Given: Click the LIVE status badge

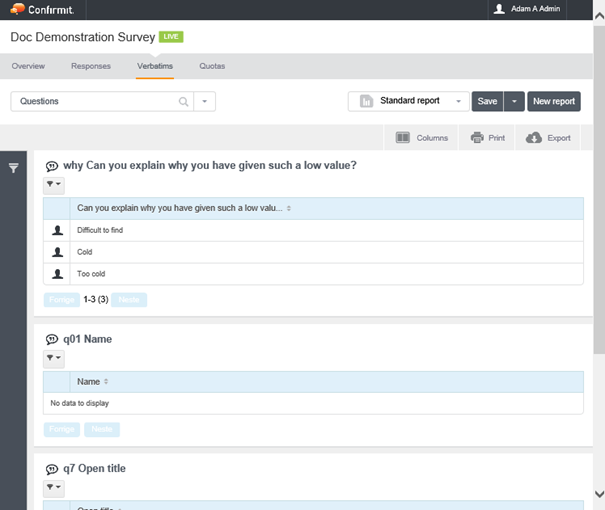Looking at the screenshot, I should [171, 37].
